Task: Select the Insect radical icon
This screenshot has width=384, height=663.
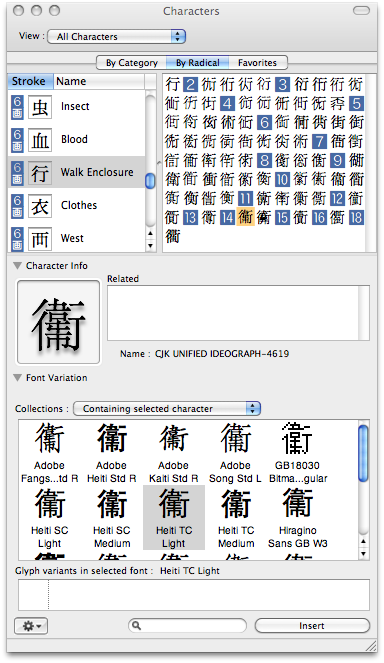Action: click(x=40, y=107)
